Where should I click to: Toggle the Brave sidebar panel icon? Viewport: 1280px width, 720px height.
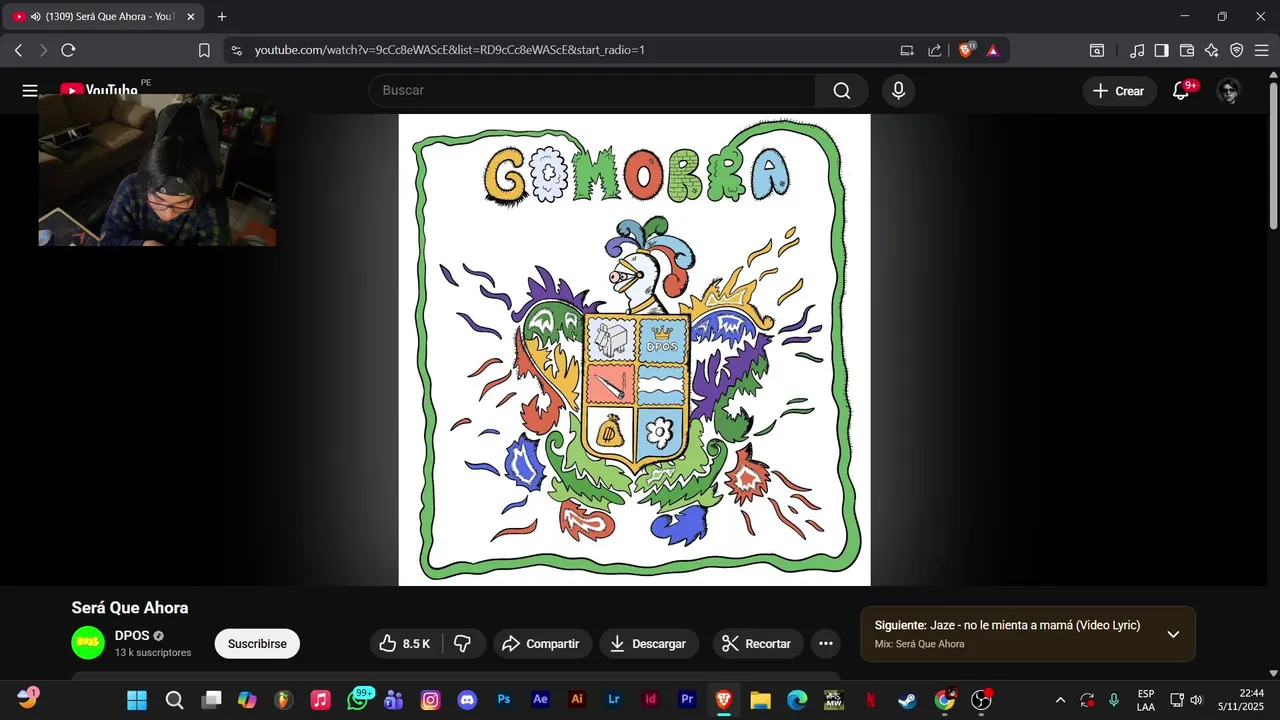[1162, 50]
